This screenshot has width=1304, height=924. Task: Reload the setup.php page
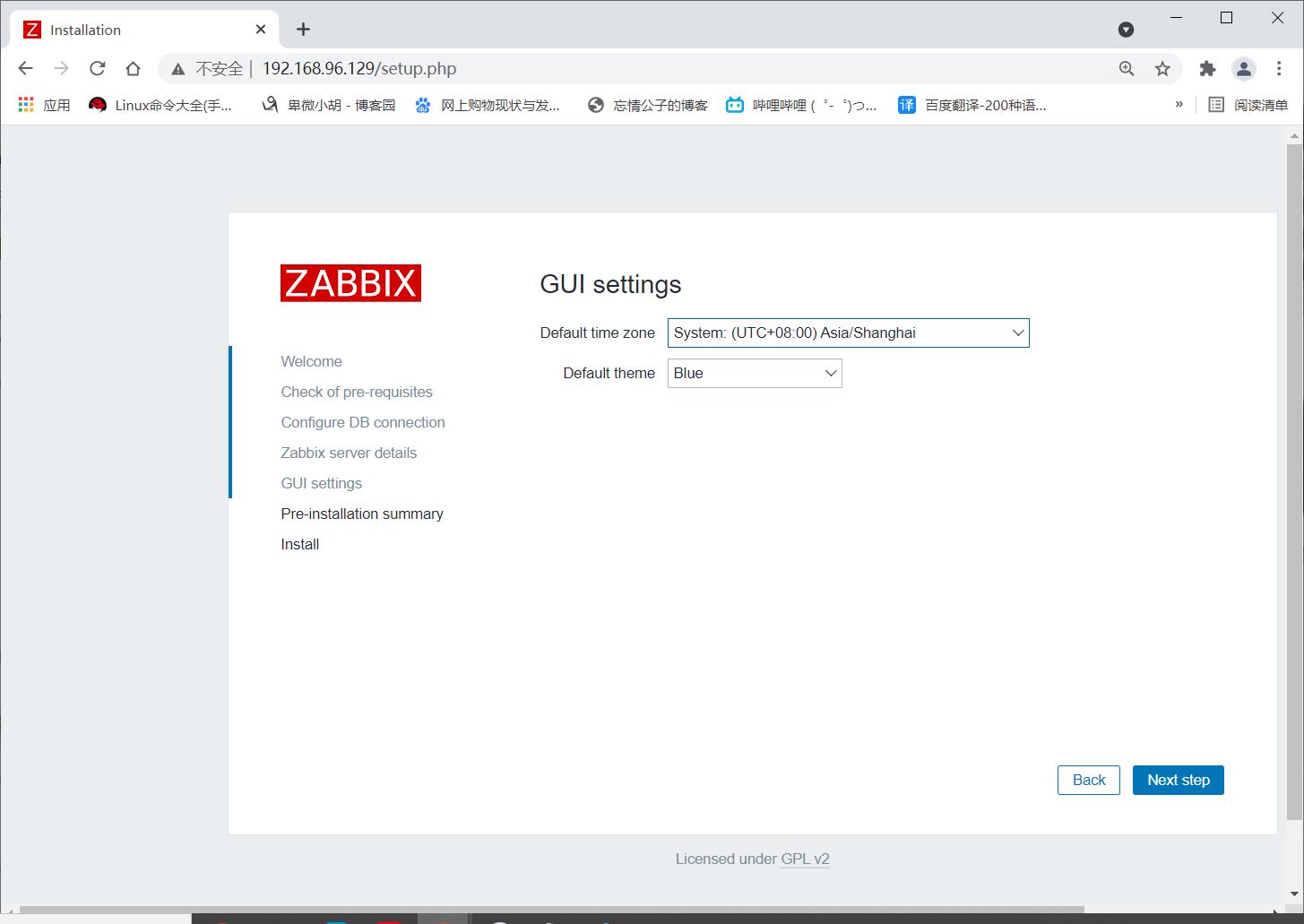[97, 68]
